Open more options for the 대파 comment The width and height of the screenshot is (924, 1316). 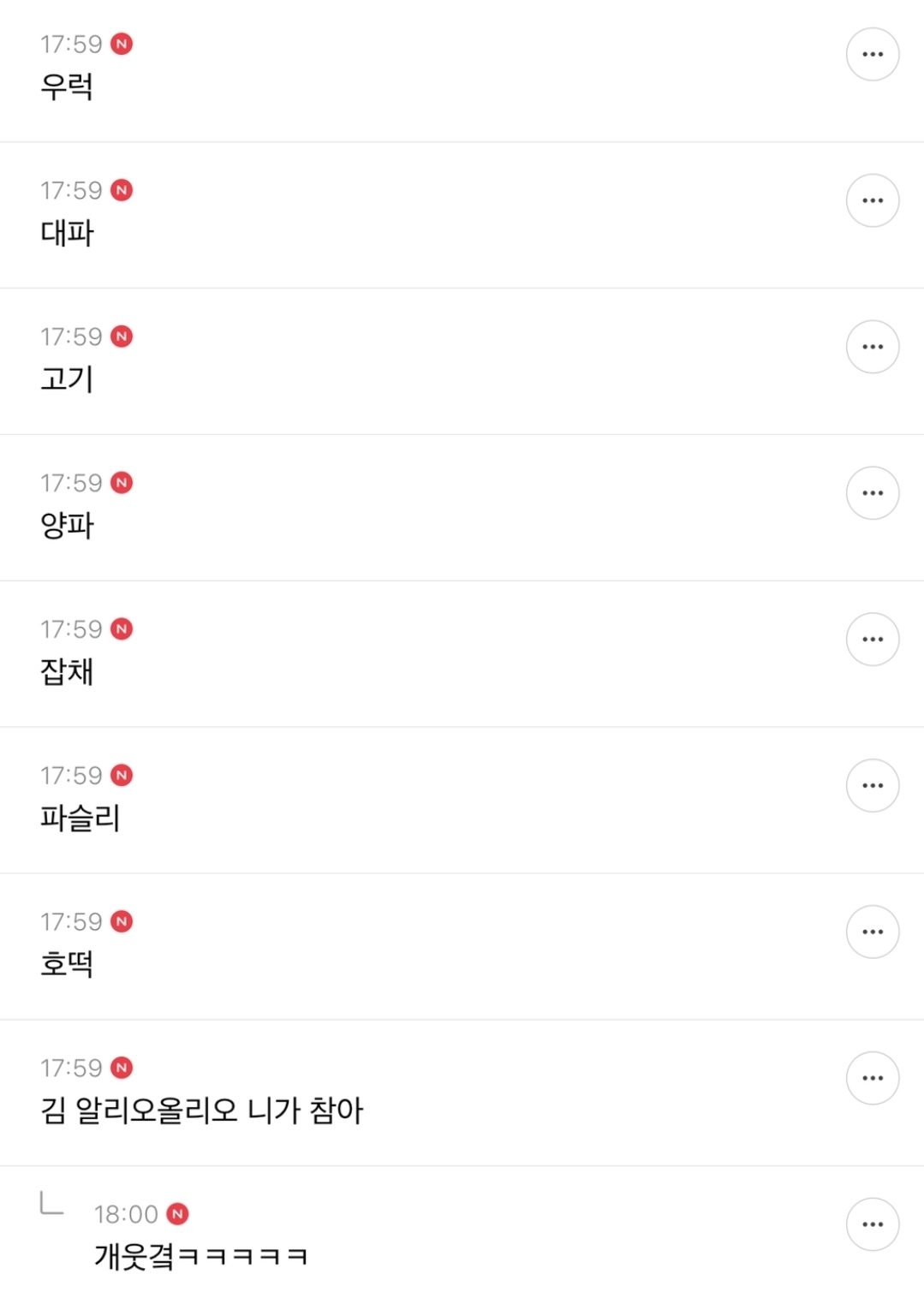click(872, 200)
